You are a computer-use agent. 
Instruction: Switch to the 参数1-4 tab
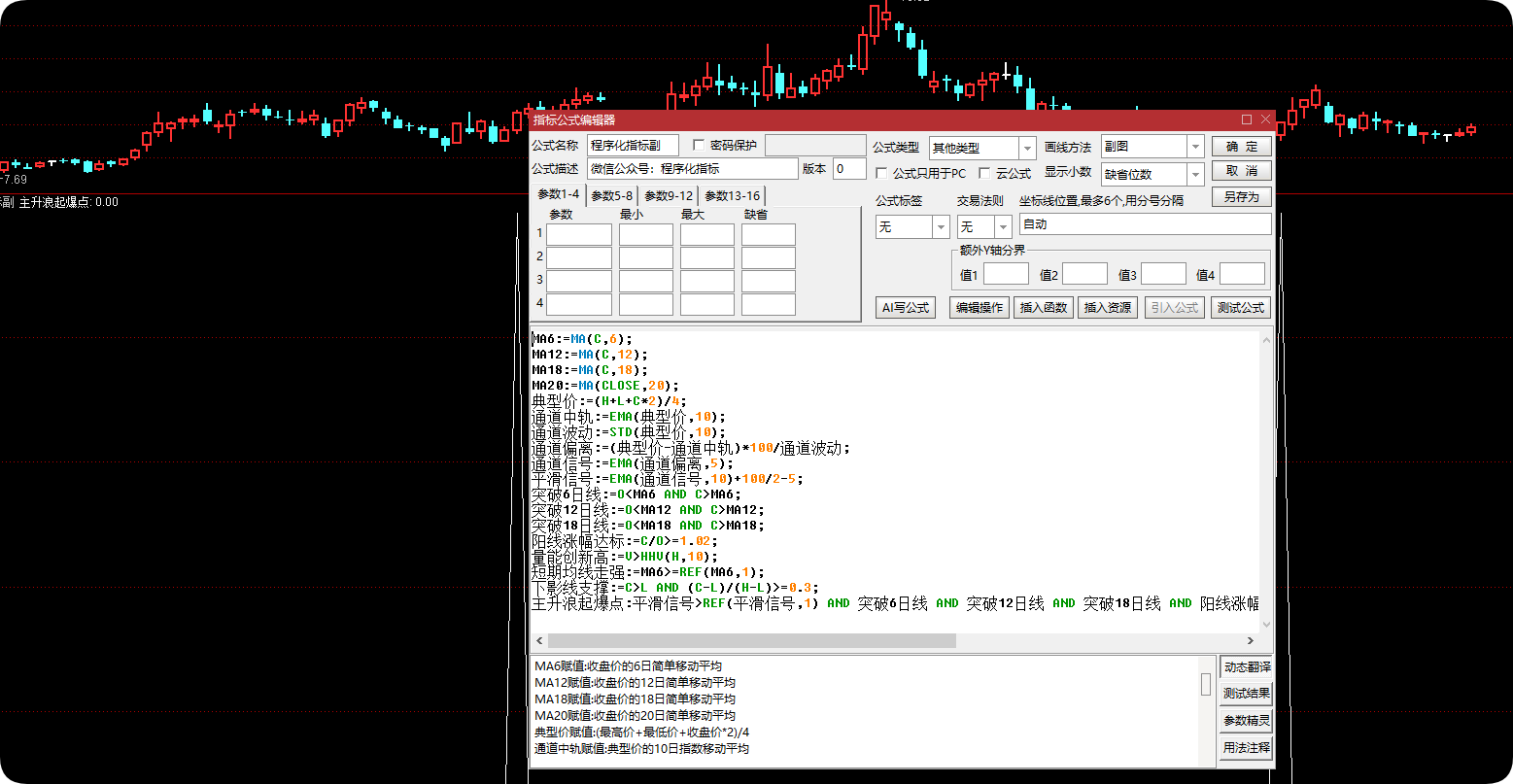pyautogui.click(x=559, y=194)
